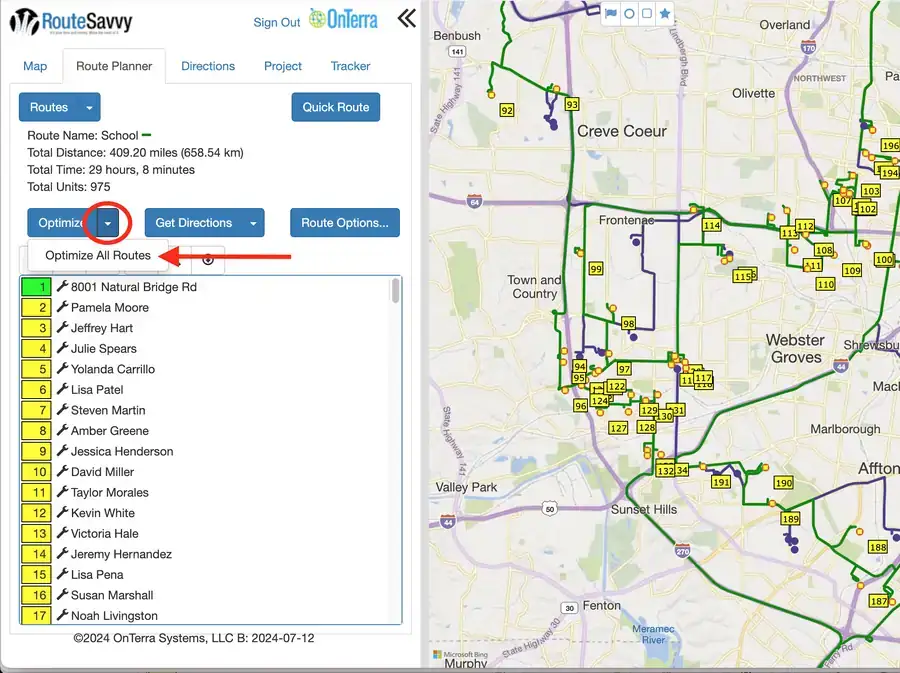Select green stop number 1 badge
The height and width of the screenshot is (673, 900).
(36, 286)
